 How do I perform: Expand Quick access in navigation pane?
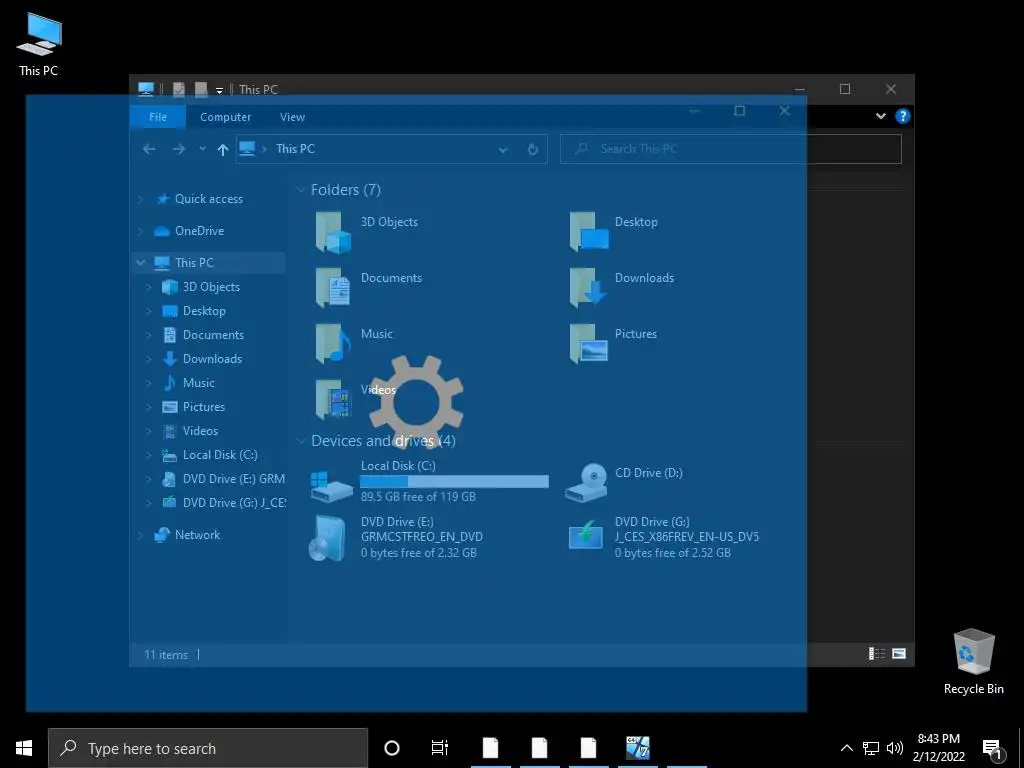coord(140,199)
